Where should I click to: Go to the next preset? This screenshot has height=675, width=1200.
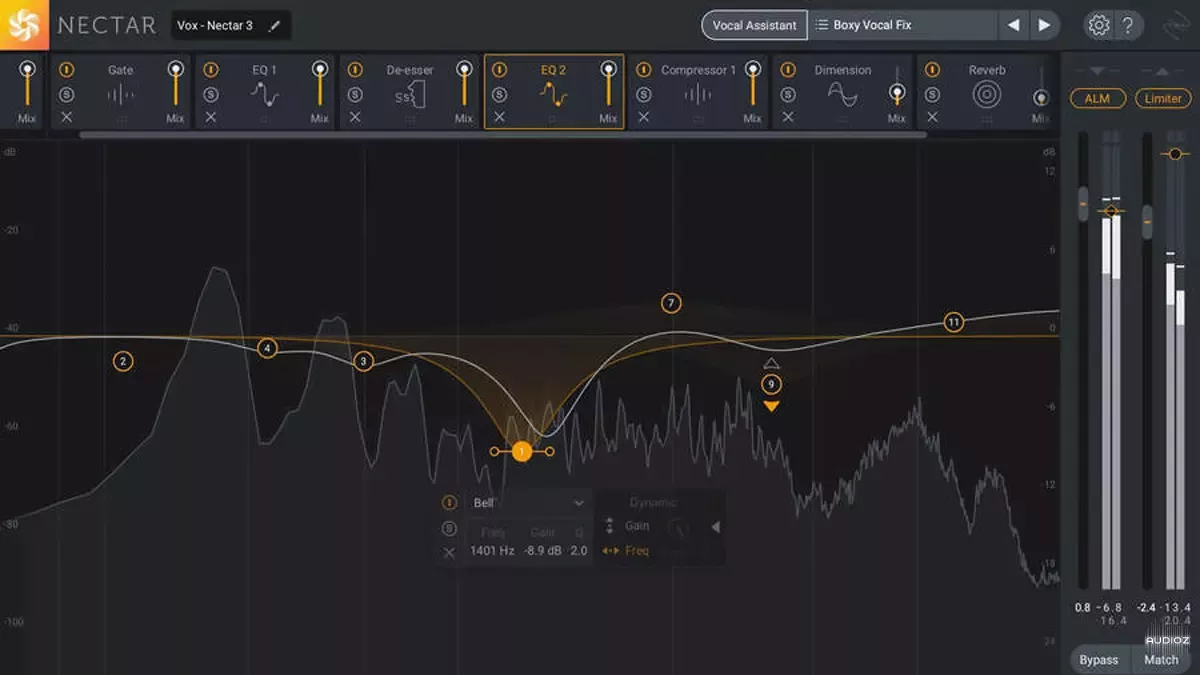pyautogui.click(x=1044, y=25)
